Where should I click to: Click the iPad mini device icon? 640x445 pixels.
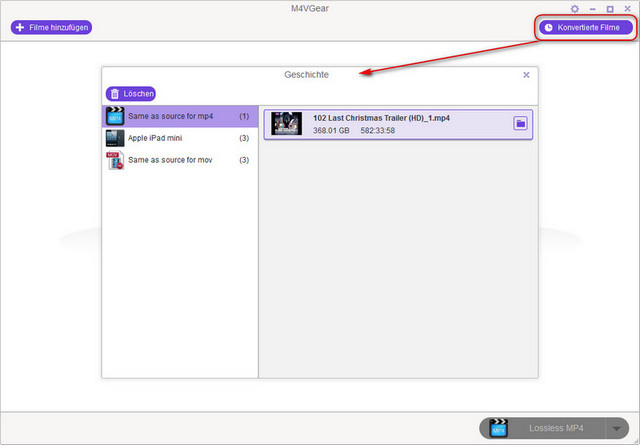click(115, 138)
